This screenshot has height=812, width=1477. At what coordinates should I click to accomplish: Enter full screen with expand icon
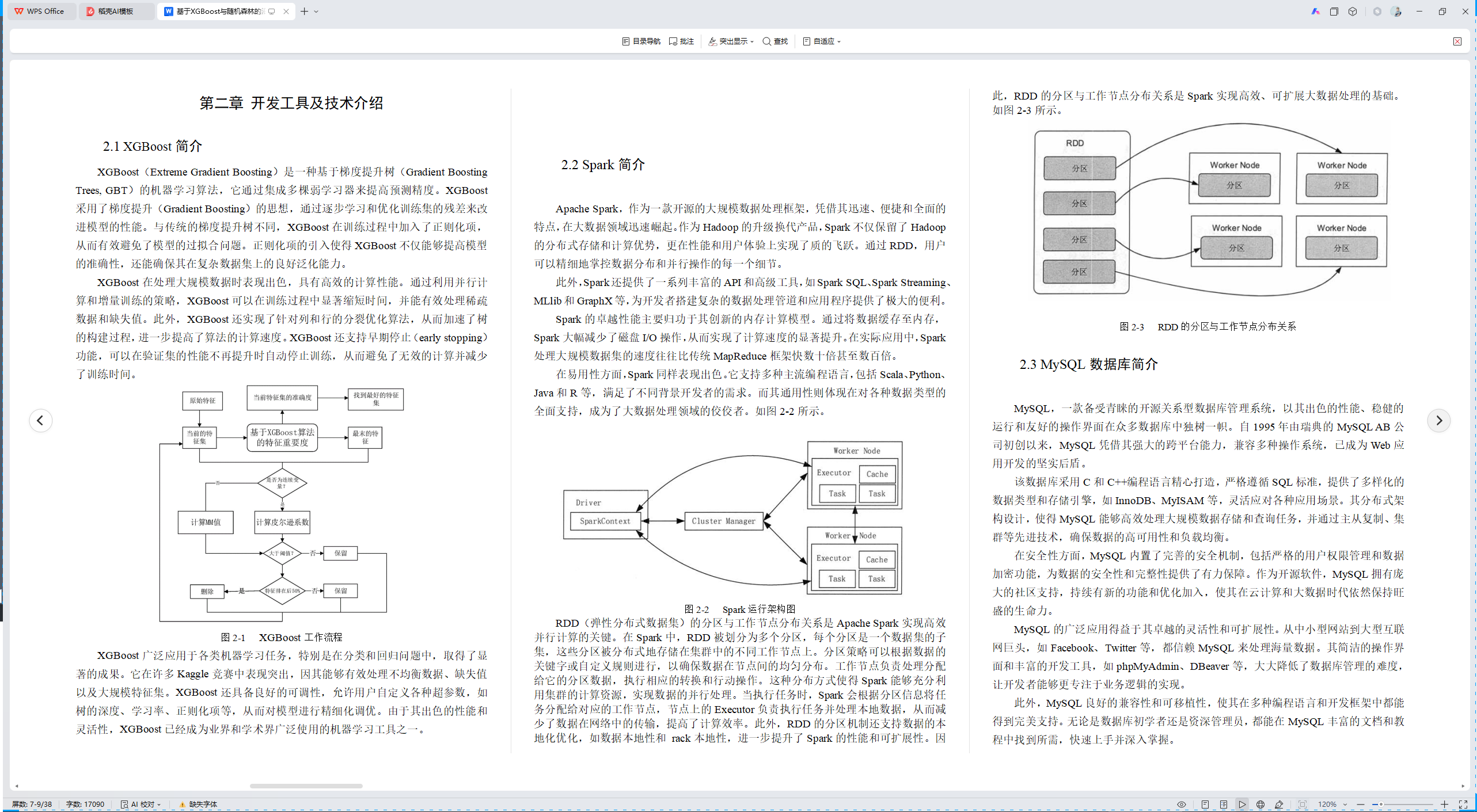click(x=1463, y=805)
